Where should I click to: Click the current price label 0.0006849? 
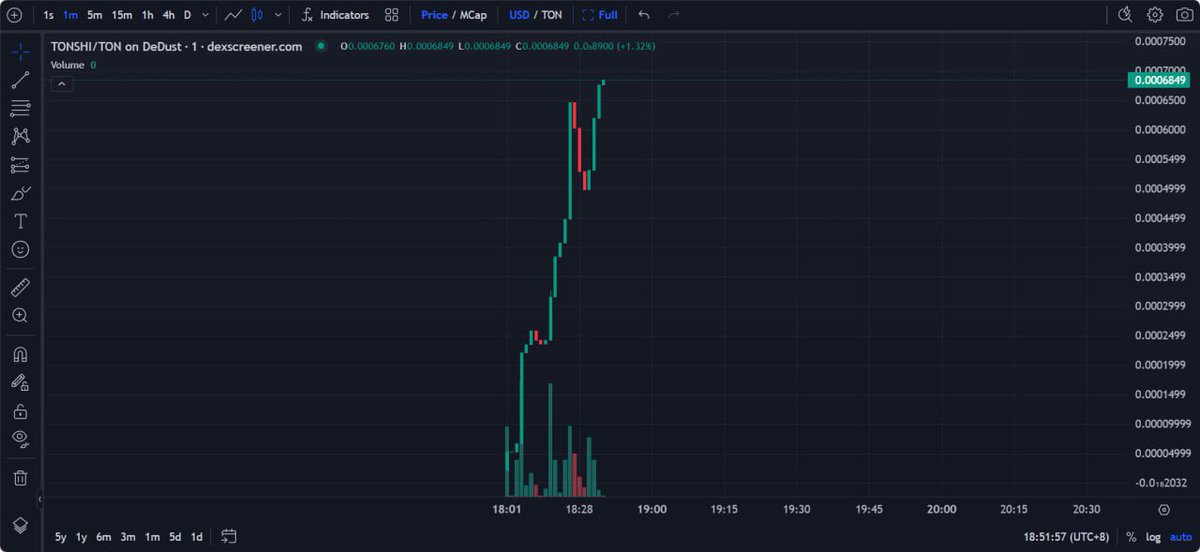[x=1160, y=80]
